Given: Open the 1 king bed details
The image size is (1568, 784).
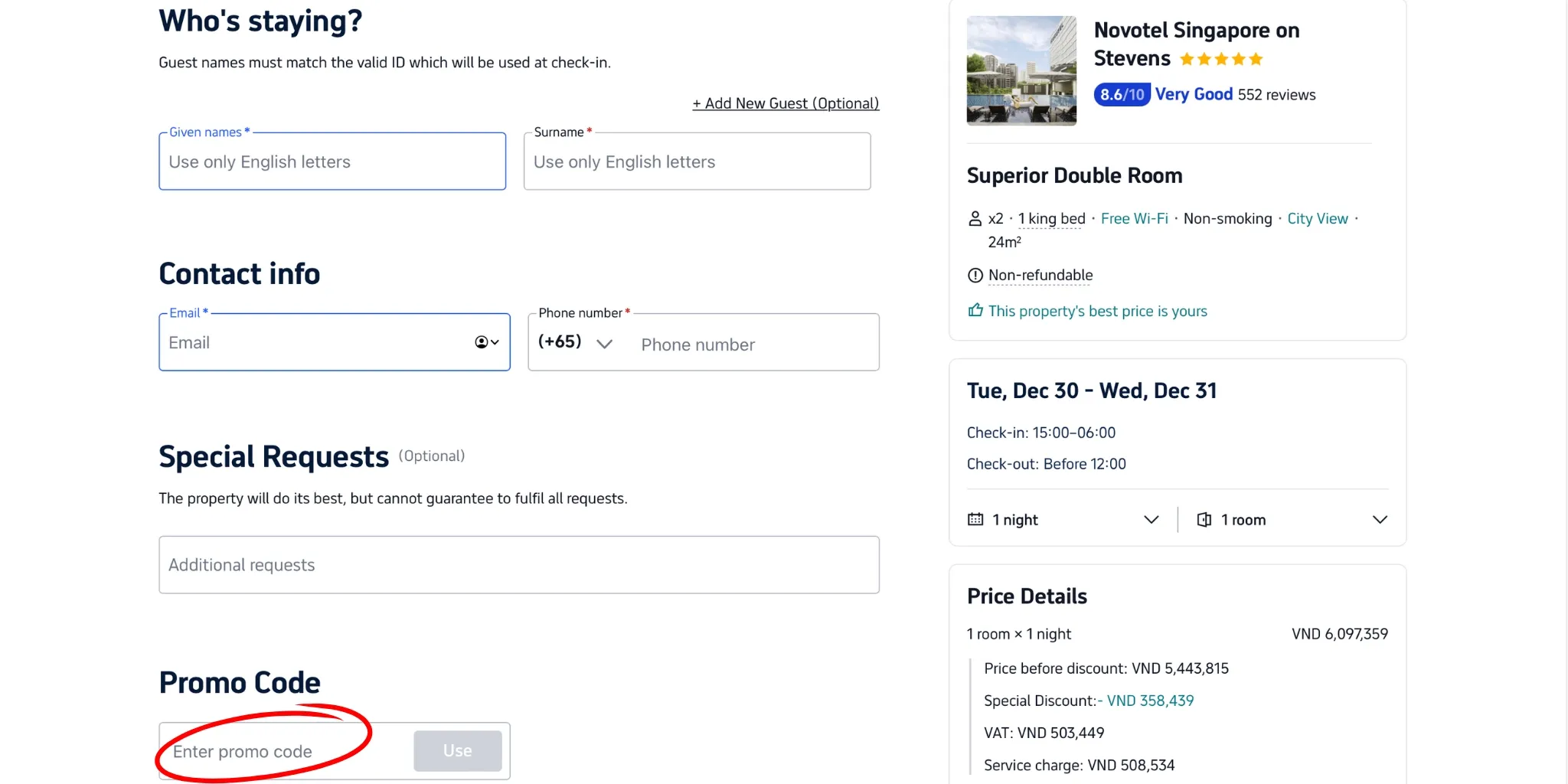Looking at the screenshot, I should (1051, 218).
